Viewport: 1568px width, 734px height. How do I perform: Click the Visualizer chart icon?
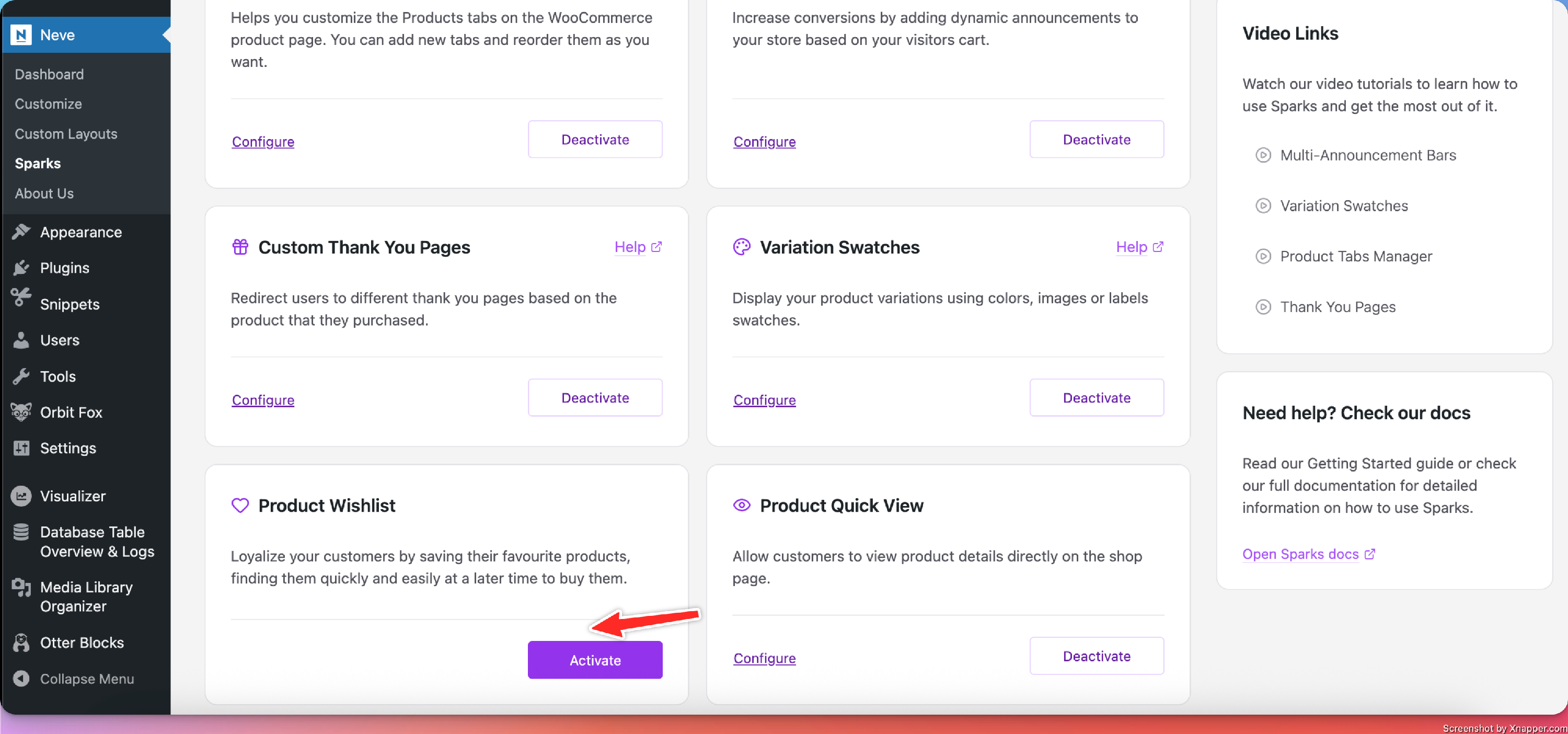(x=21, y=496)
